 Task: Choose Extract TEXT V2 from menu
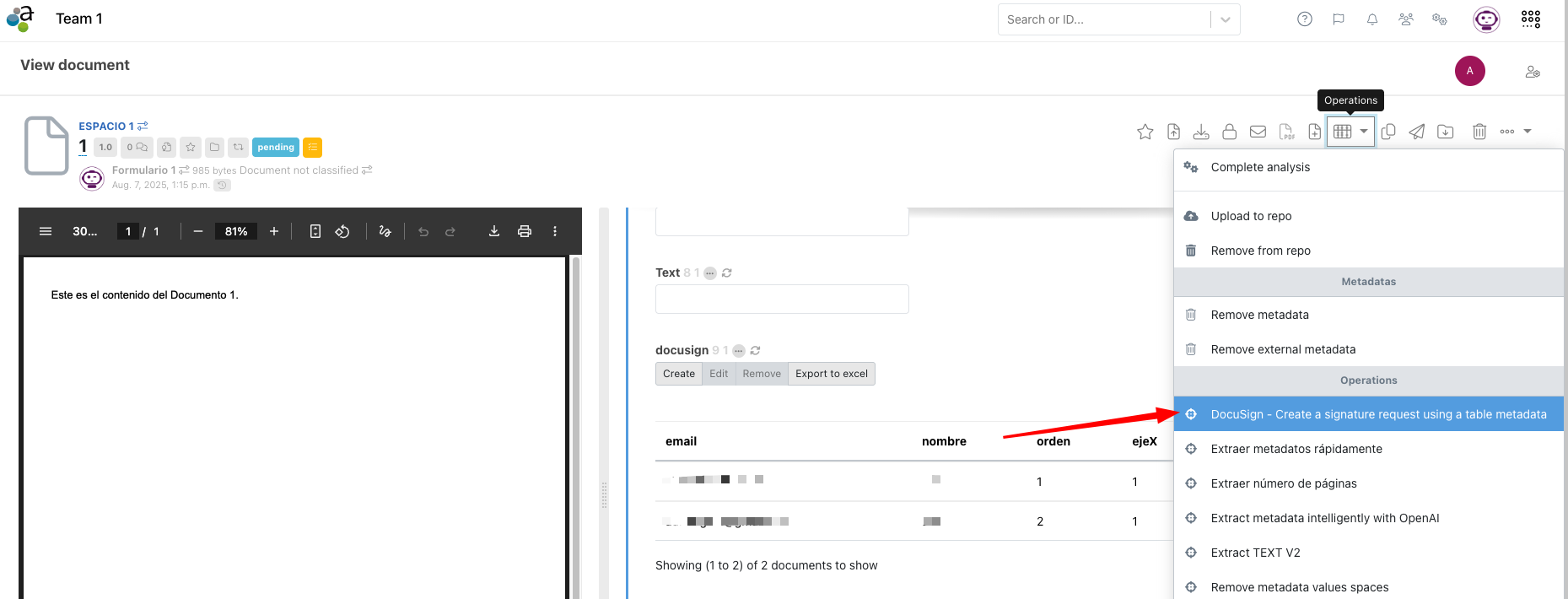(x=1255, y=553)
